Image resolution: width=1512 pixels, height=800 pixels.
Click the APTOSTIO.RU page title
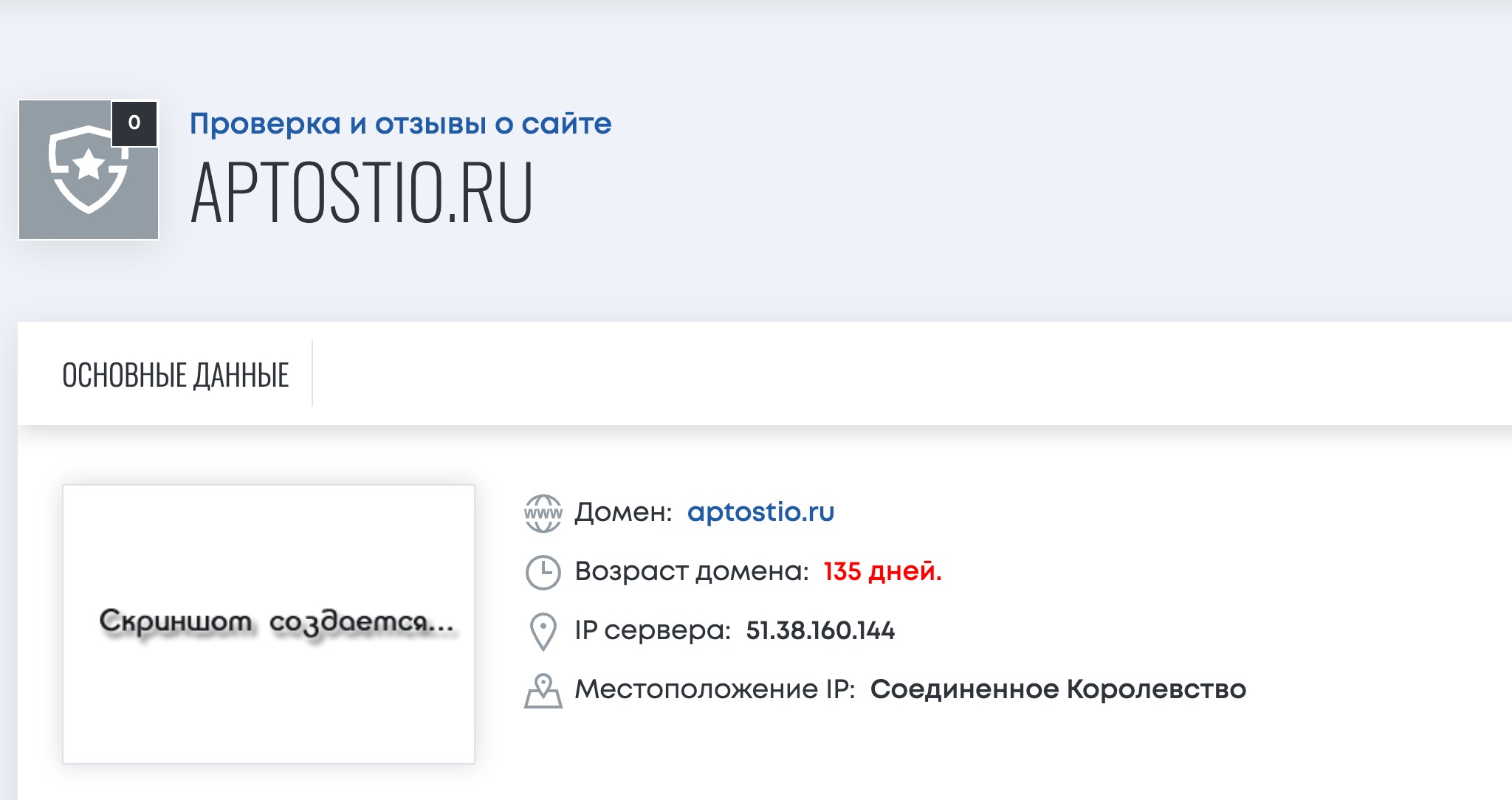(x=362, y=192)
